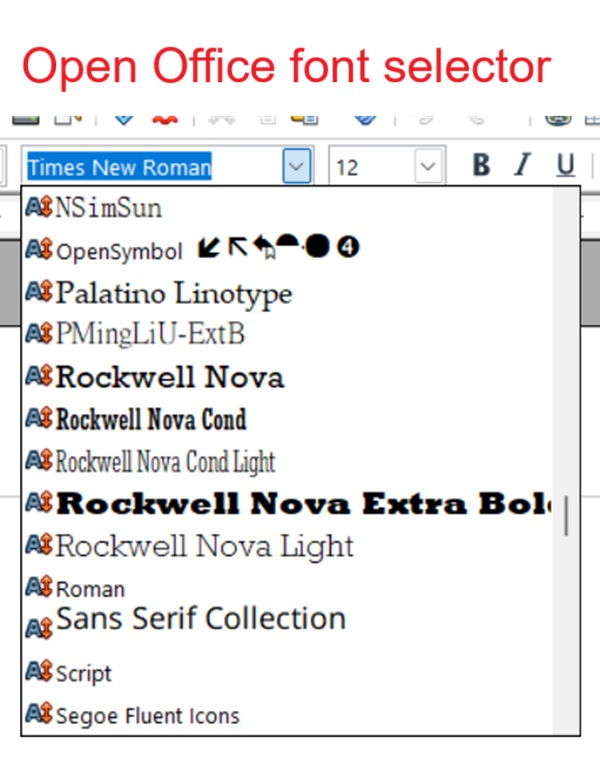
Task: Click font icon beside Segoe Fluent Icons
Action: pos(39,713)
